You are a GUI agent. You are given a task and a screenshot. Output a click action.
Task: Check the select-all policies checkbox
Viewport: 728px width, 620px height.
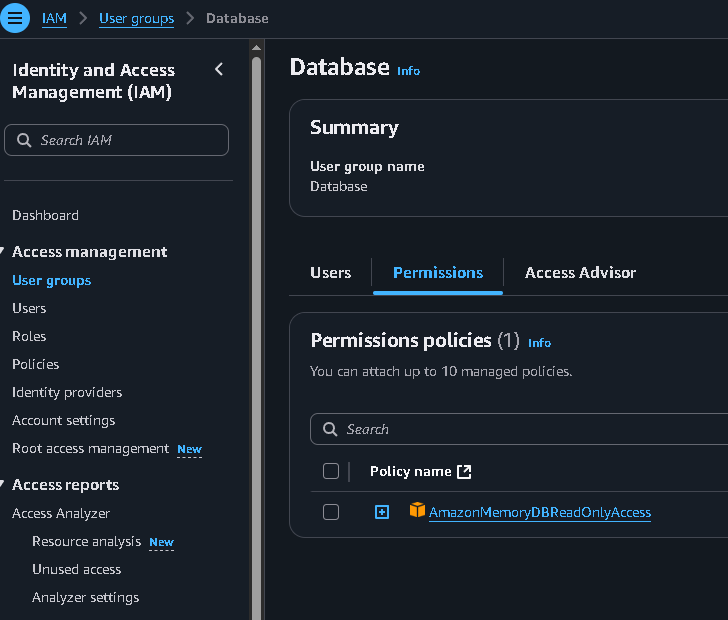(331, 471)
